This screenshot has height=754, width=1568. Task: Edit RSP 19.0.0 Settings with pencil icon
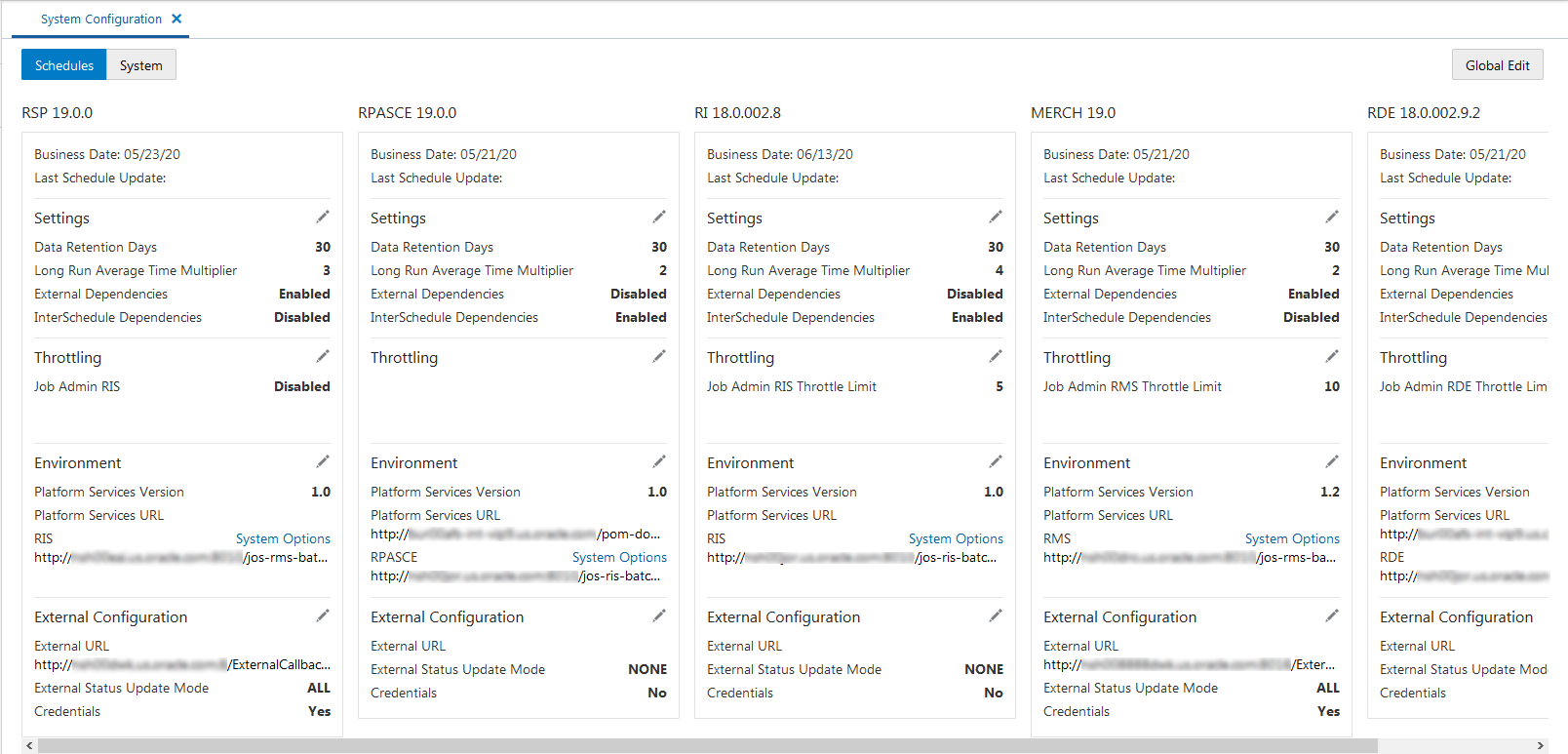coord(323,217)
